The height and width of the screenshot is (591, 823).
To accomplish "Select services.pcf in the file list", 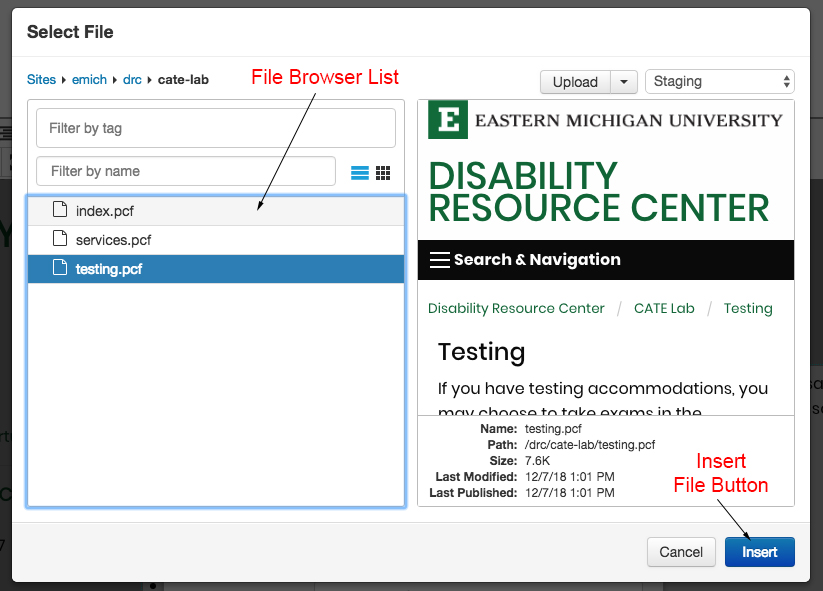I will pos(216,240).
